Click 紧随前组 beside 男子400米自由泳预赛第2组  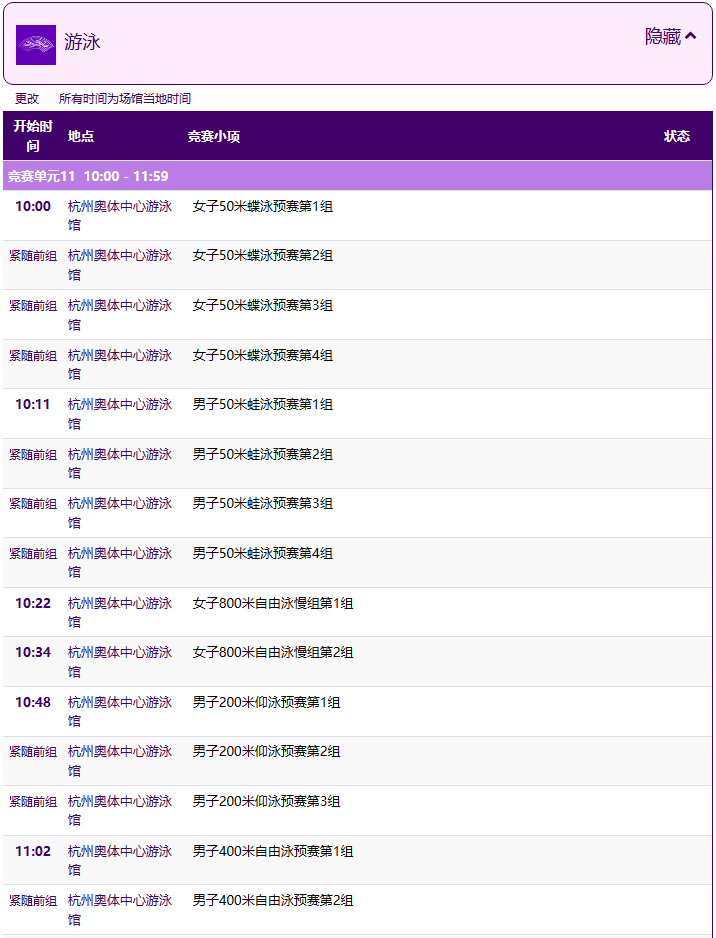pos(33,900)
